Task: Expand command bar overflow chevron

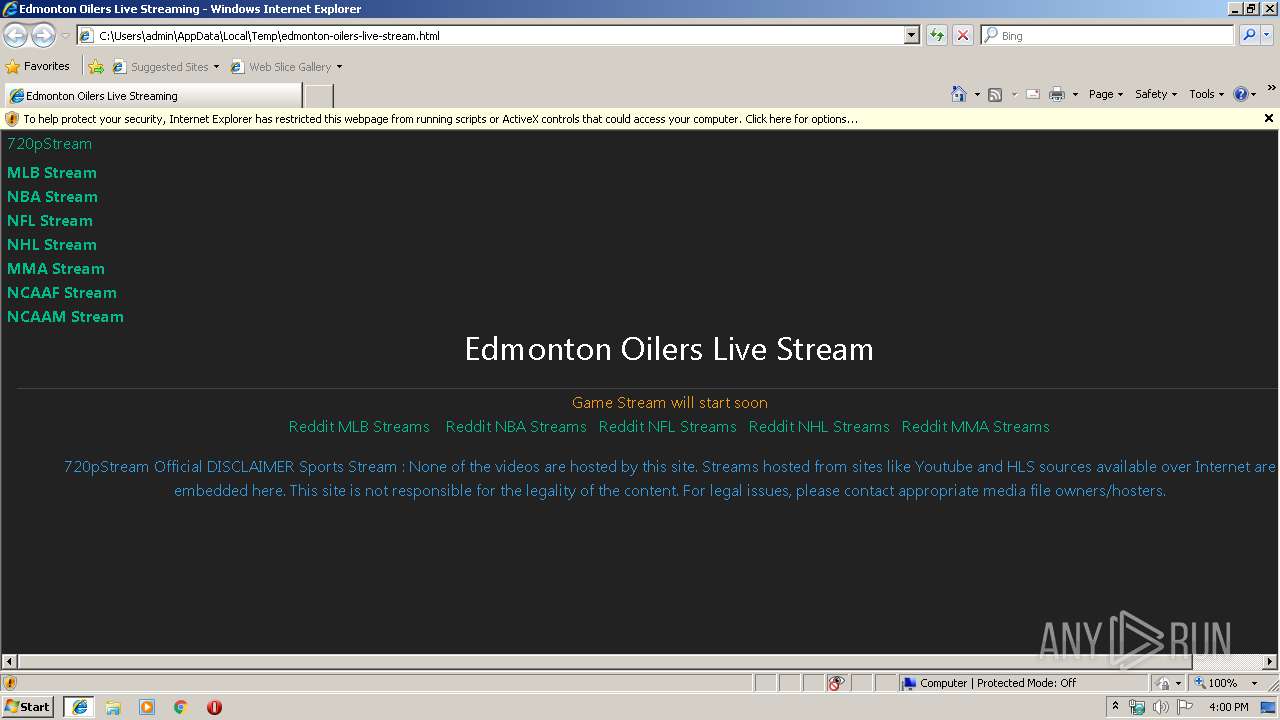Action: [x=1271, y=89]
